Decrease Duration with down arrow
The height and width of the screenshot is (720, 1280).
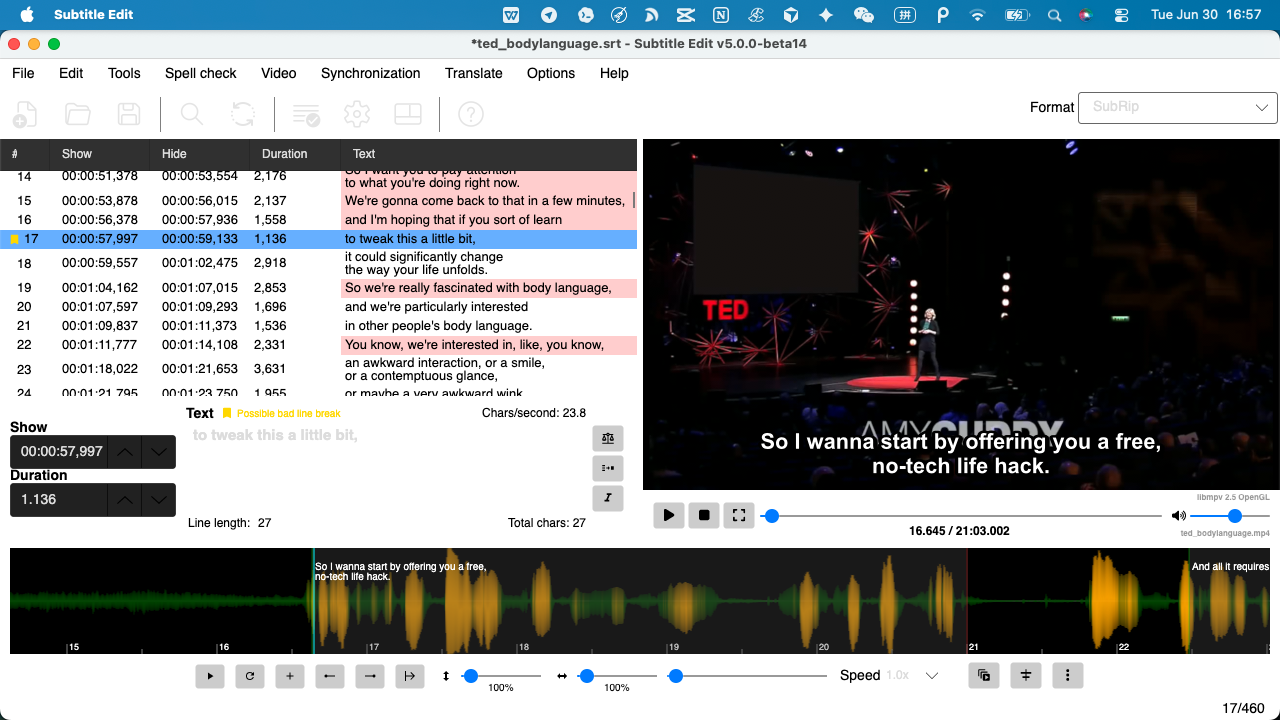pos(159,500)
